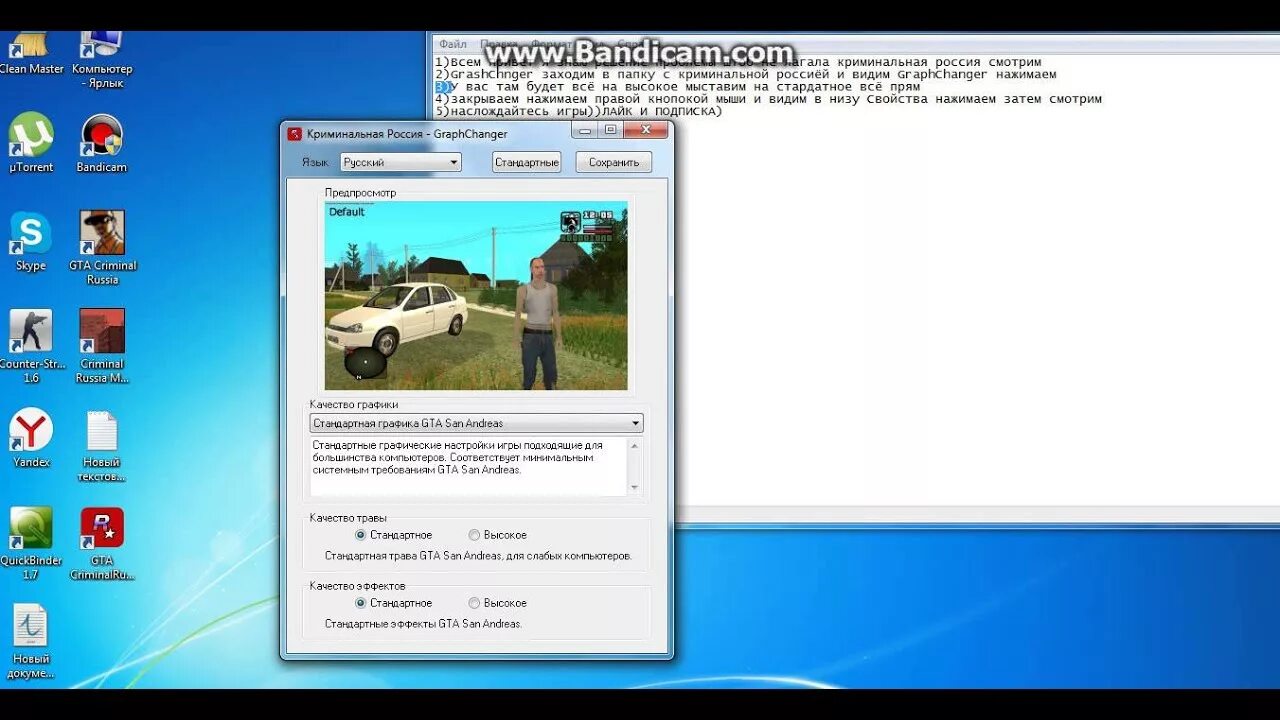The image size is (1280, 720).
Task: Open the Bandicam desktop icon
Action: pyautogui.click(x=102, y=143)
